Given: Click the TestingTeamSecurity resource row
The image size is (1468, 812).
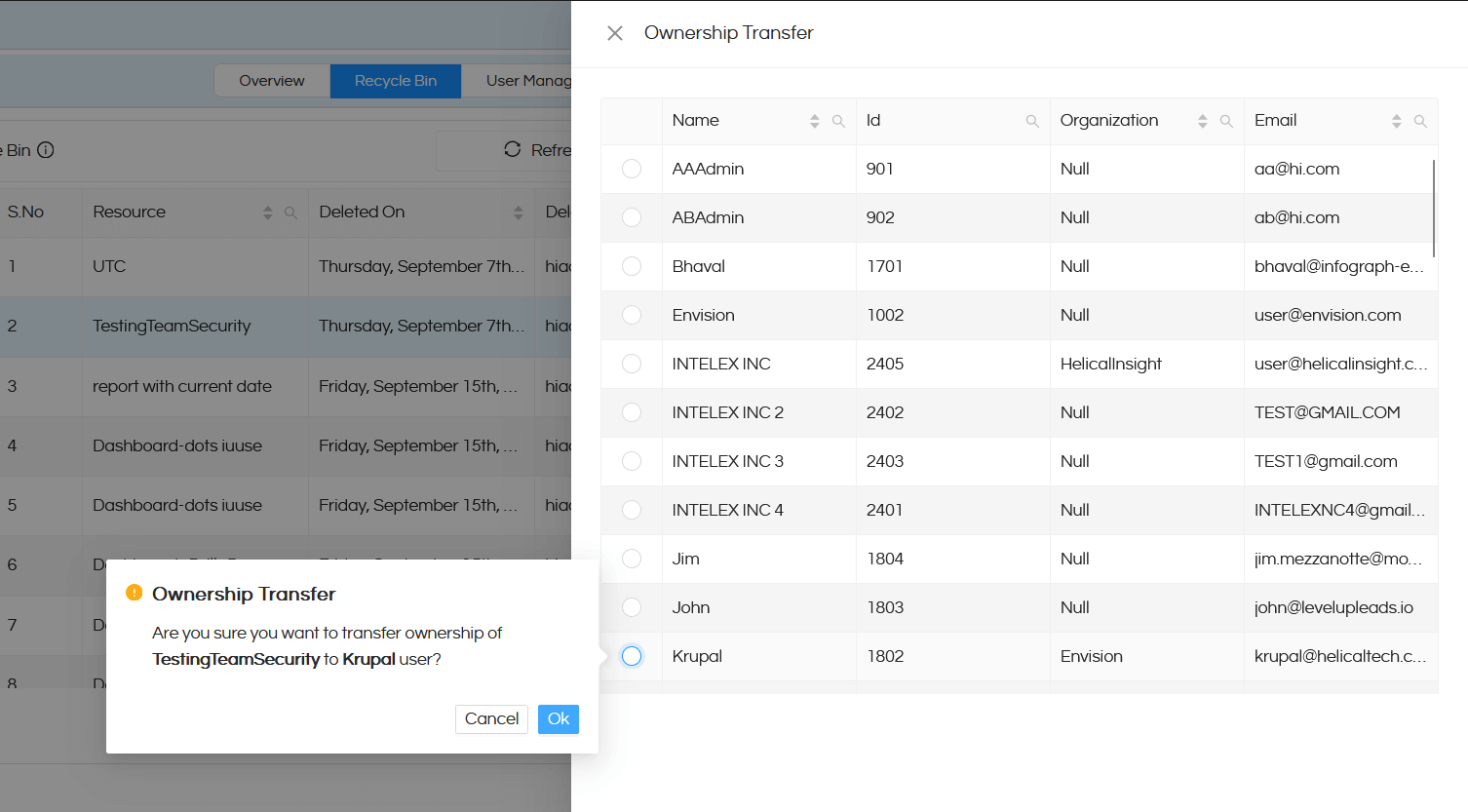Looking at the screenshot, I should (286, 326).
